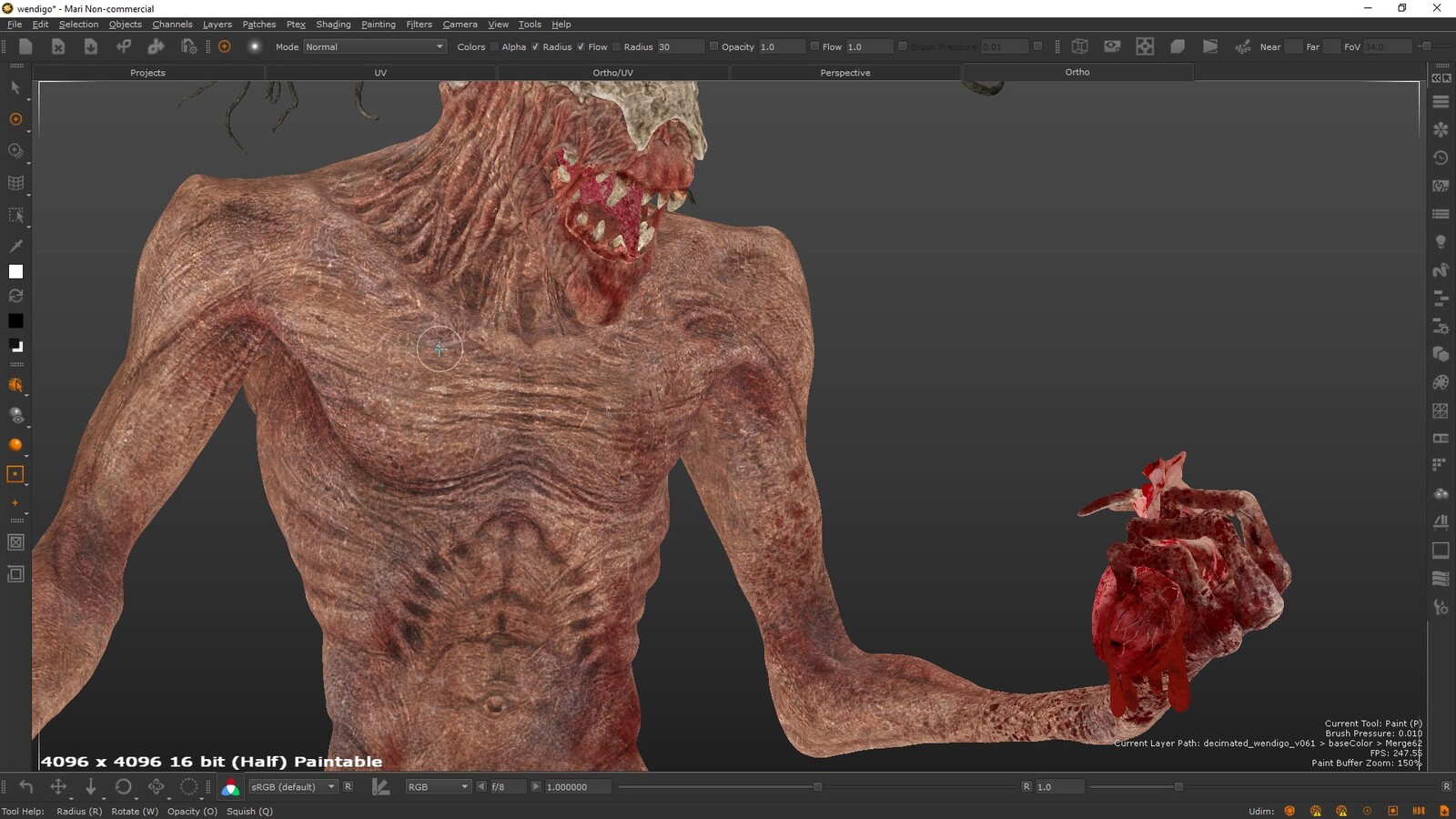This screenshot has height=819, width=1456.
Task: Click the solid cube shading icon in top toolbar
Action: coord(1178,46)
